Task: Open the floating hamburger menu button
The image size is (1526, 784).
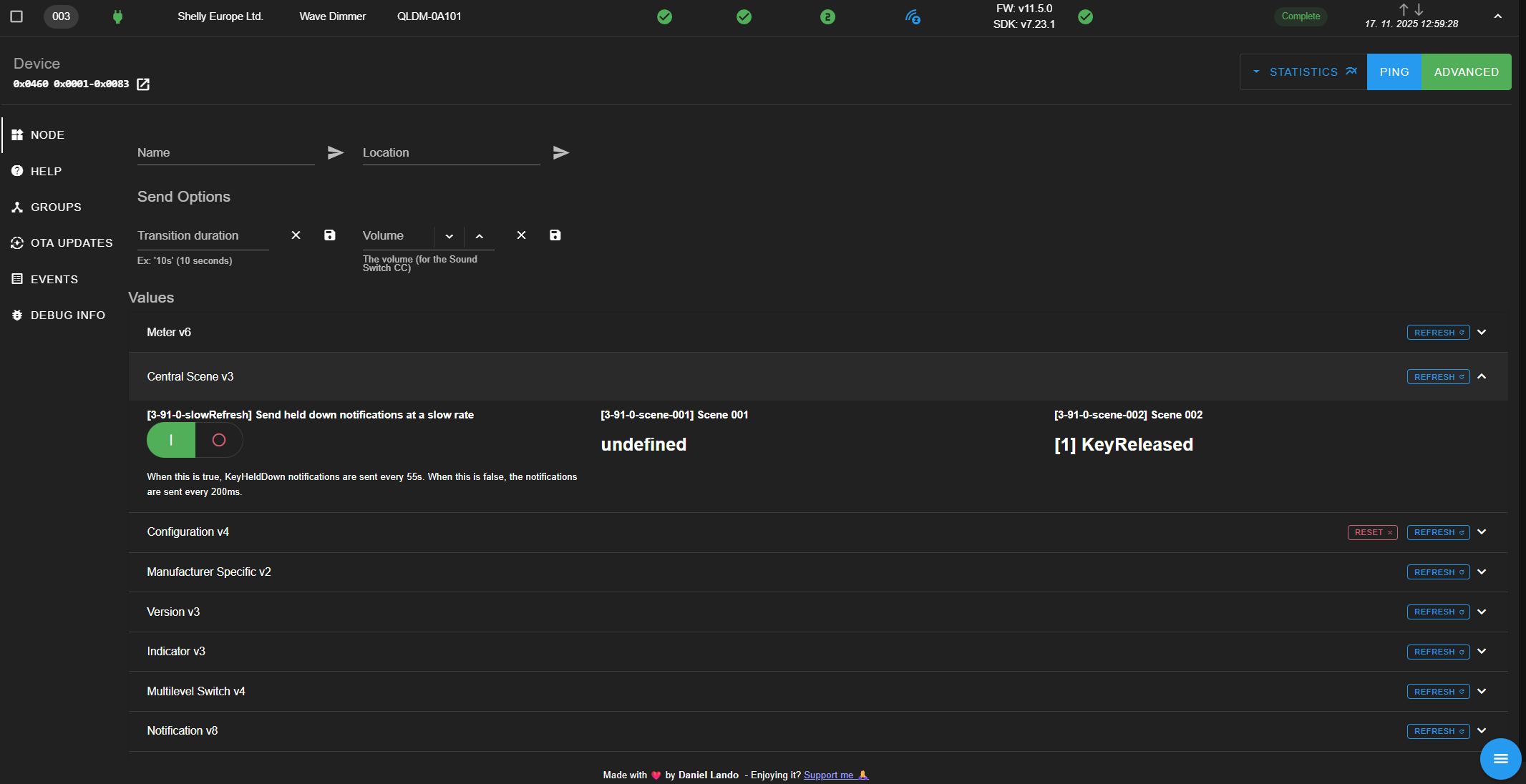Action: click(1500, 758)
